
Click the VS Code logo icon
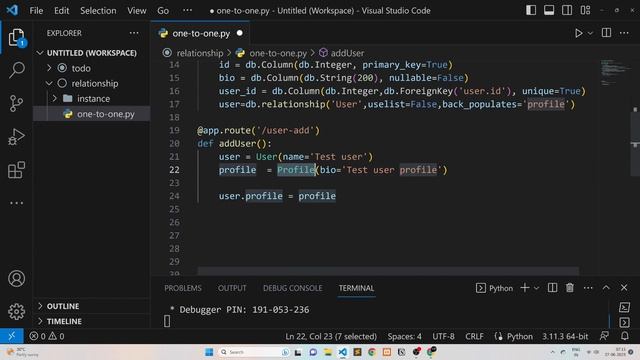[x=12, y=10]
